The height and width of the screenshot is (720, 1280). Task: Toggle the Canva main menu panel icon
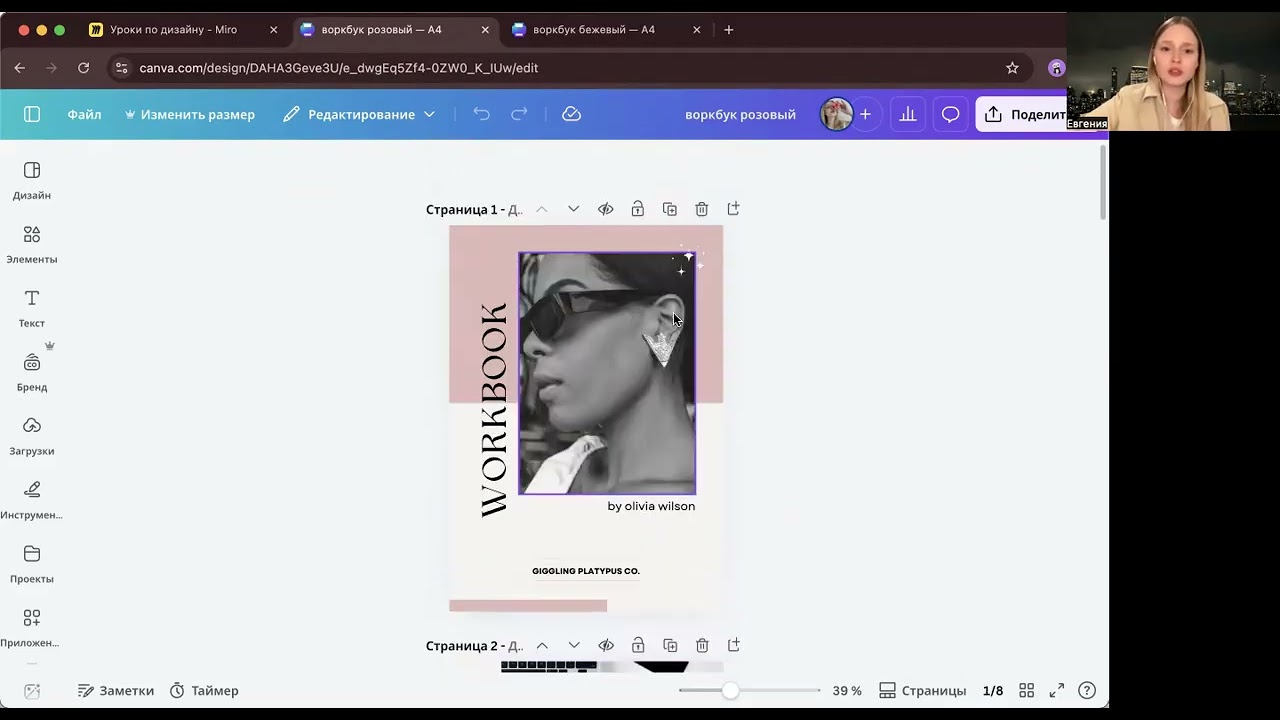pos(32,114)
